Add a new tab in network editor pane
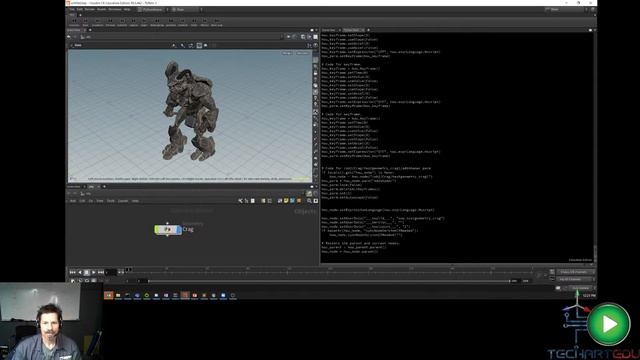 point(104,187)
